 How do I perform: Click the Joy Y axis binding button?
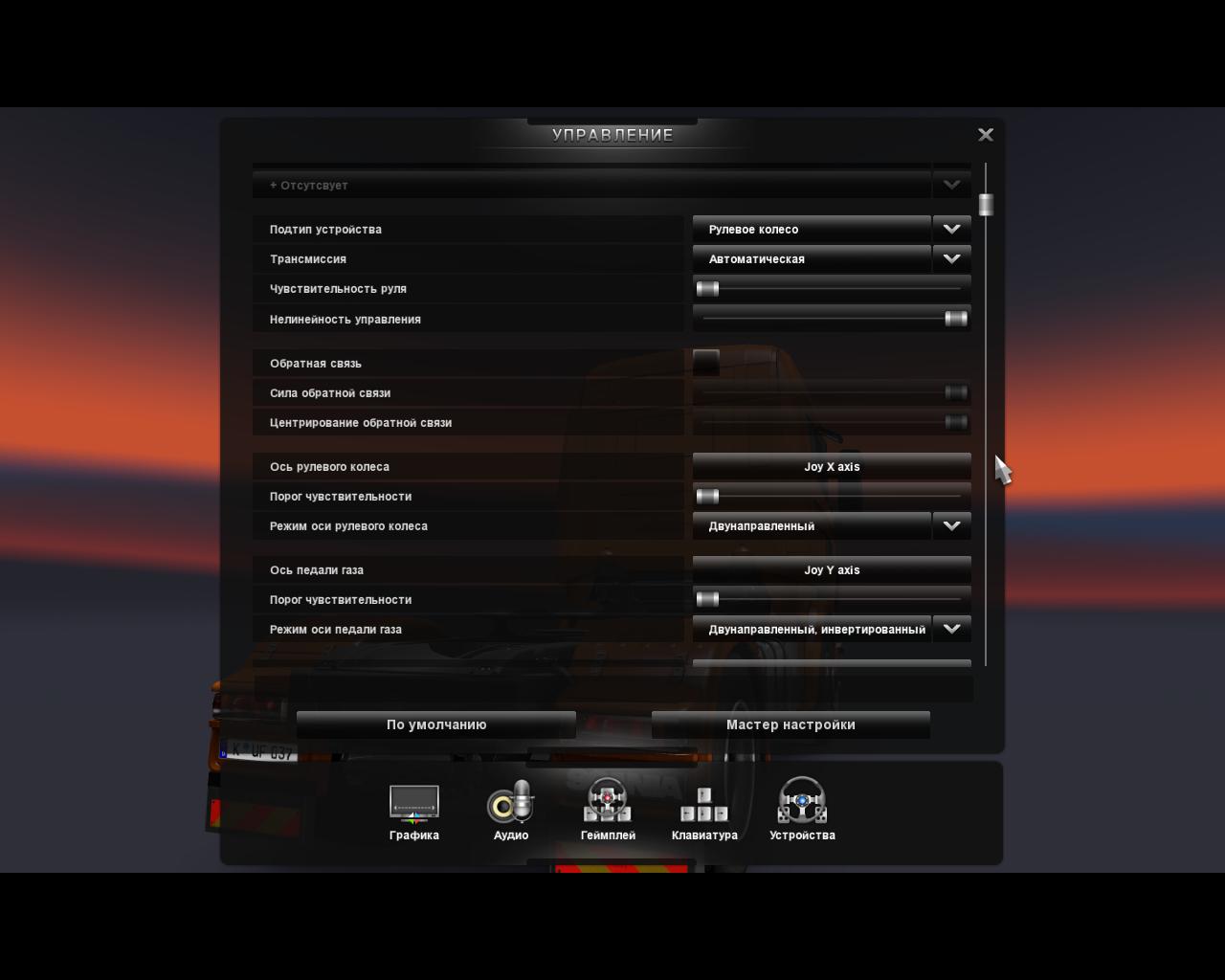832,570
